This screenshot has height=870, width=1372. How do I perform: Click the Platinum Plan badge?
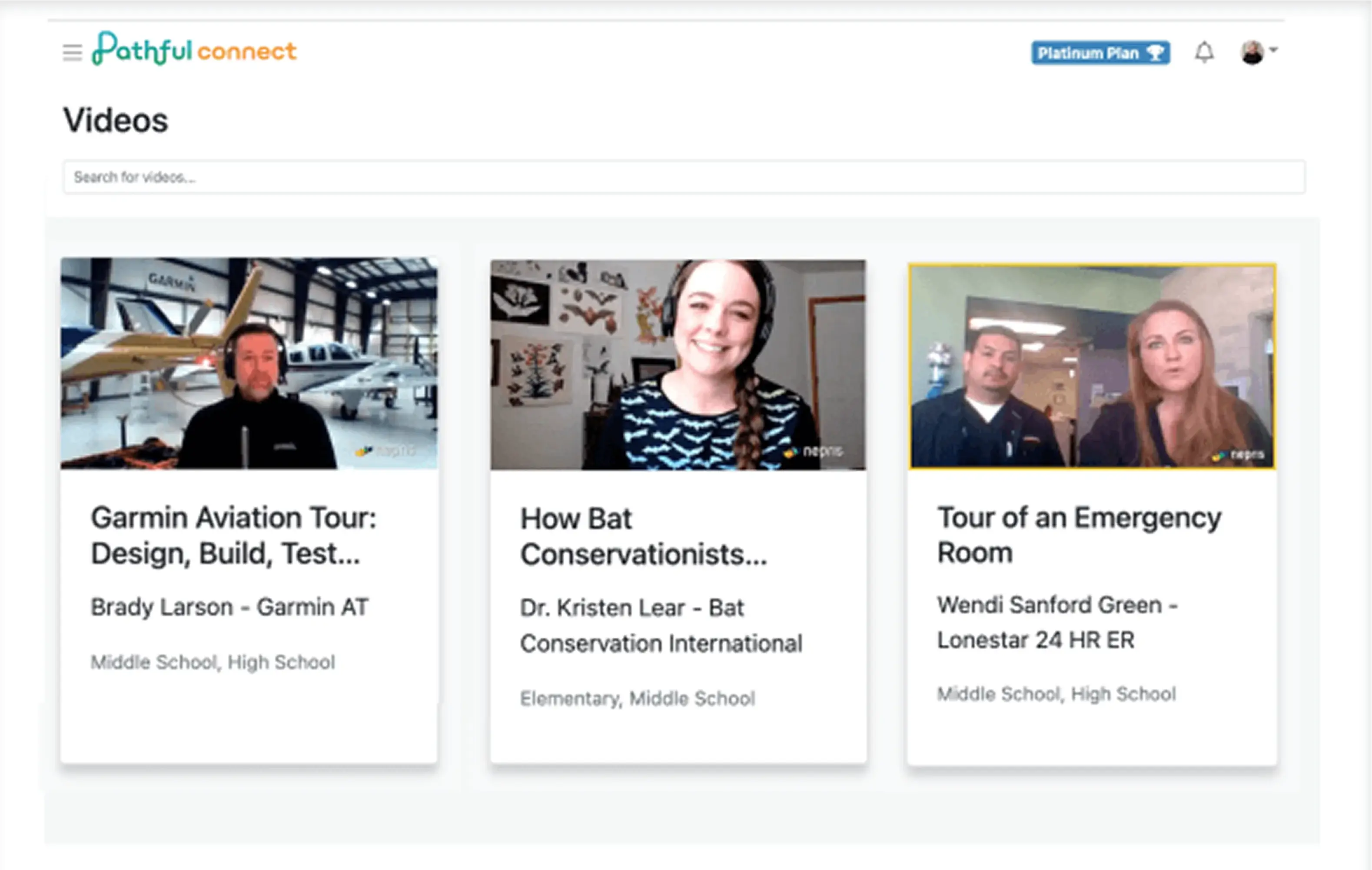coord(1101,53)
